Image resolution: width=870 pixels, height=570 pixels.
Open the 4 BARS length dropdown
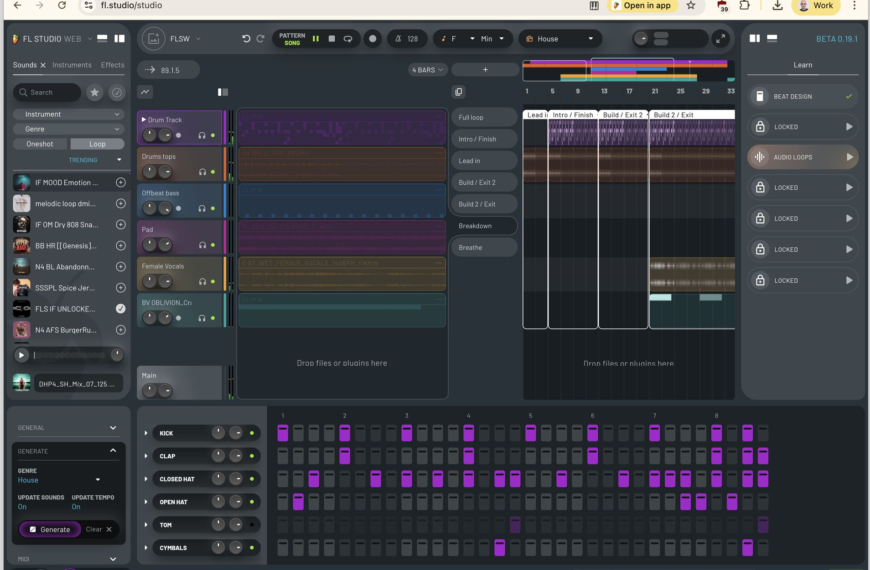click(x=427, y=70)
